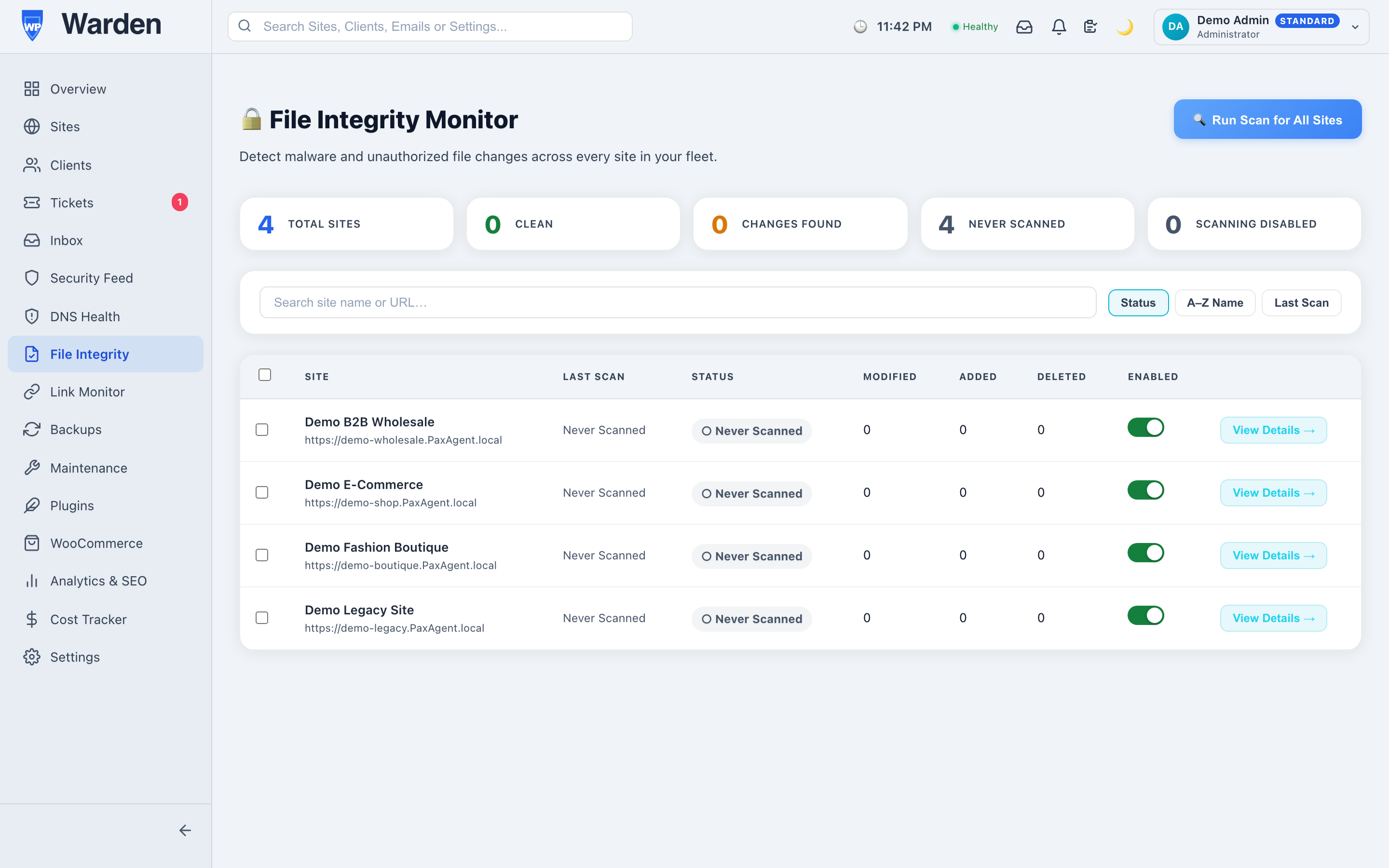View Details for Demo E-Commerce
The image size is (1389, 868).
point(1273,492)
